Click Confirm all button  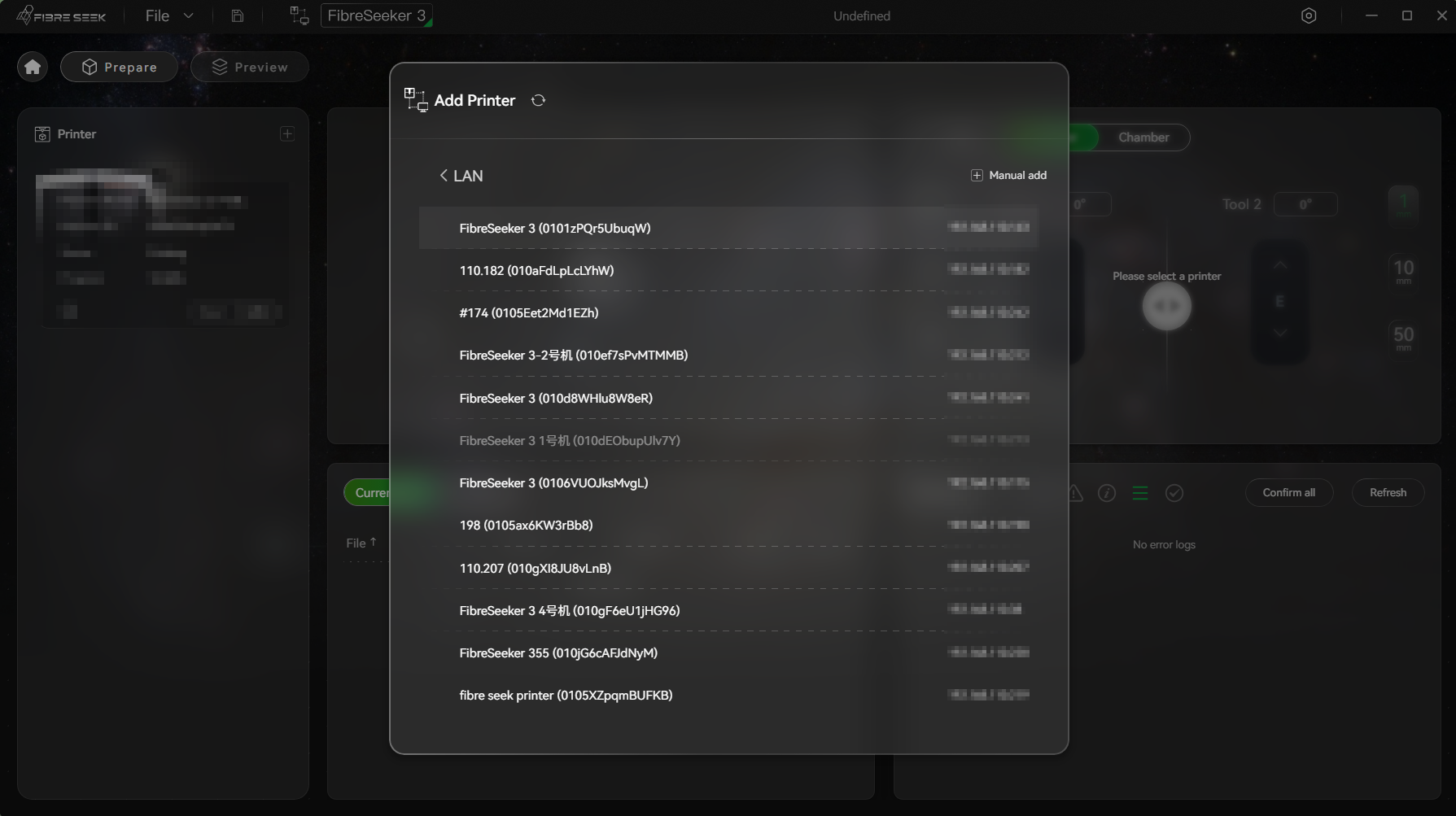point(1288,492)
